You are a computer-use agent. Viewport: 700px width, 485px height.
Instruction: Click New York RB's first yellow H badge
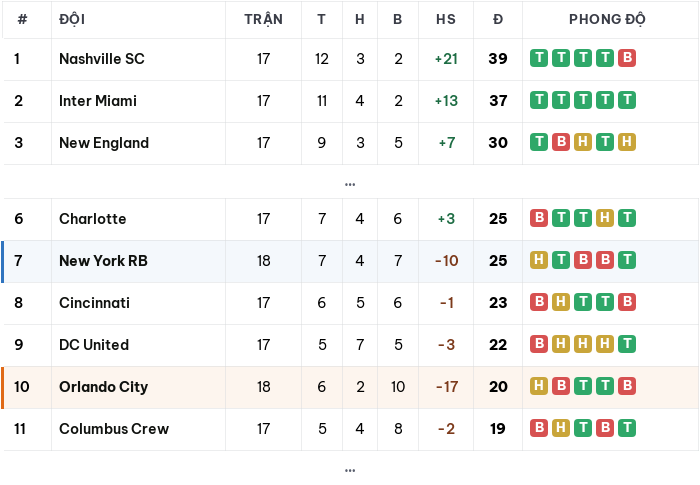pos(539,260)
